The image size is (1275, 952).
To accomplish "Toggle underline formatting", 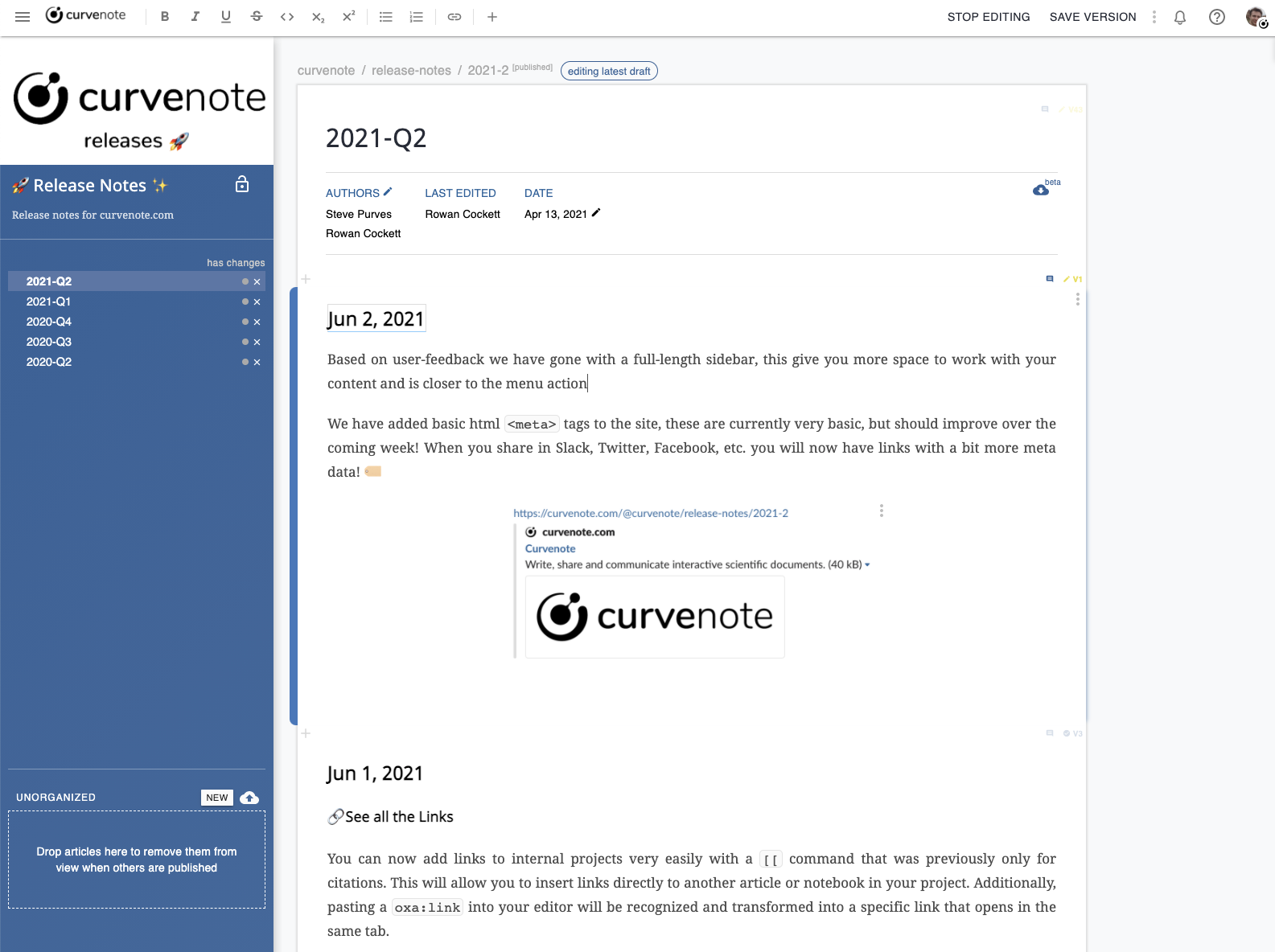I will pyautogui.click(x=226, y=17).
